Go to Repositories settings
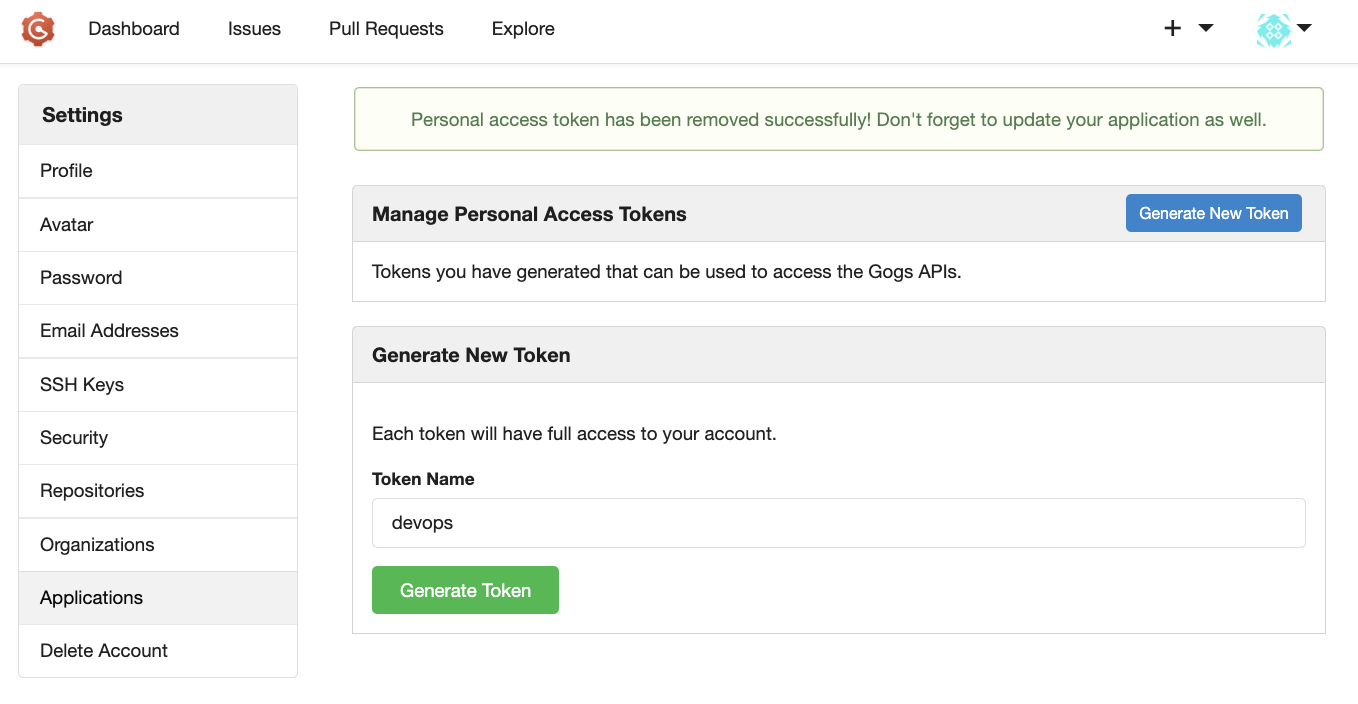This screenshot has height=704, width=1358. tap(92, 491)
